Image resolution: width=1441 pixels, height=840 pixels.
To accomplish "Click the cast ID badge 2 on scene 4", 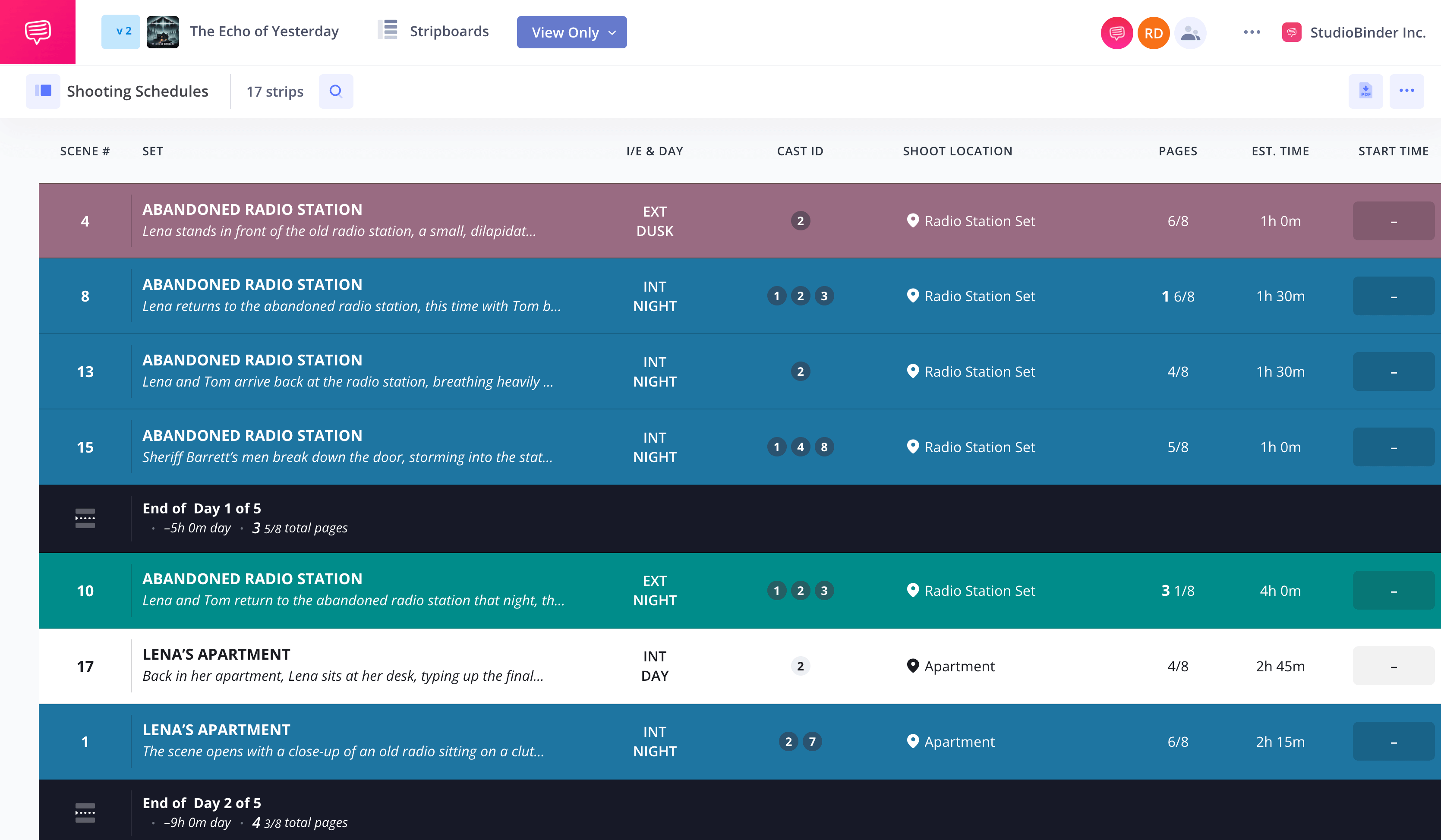I will click(x=800, y=221).
